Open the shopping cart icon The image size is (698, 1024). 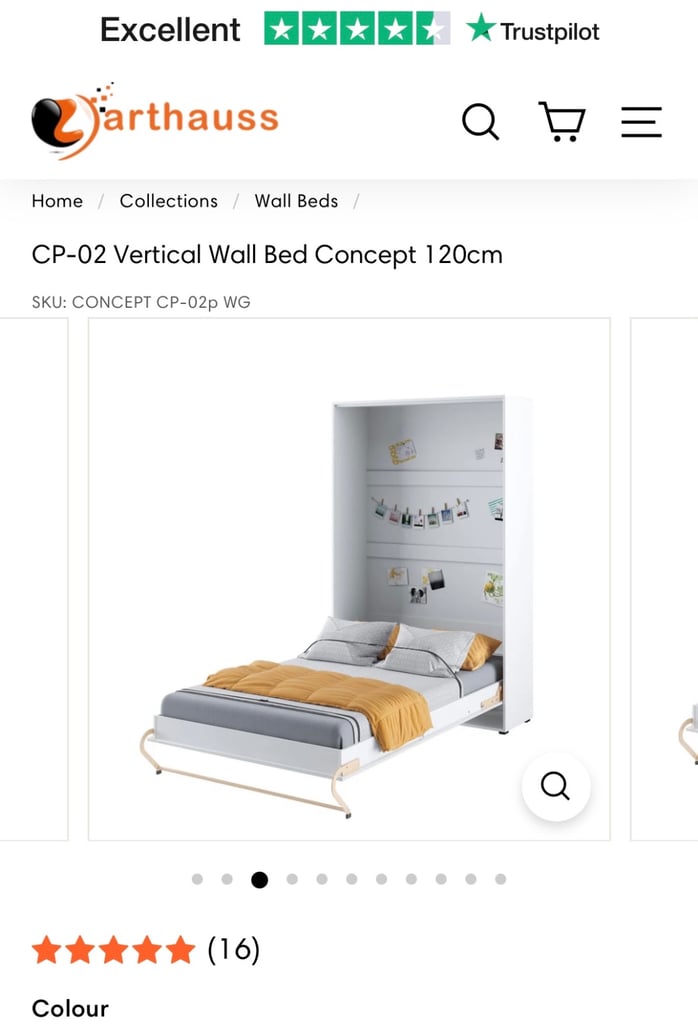[562, 121]
